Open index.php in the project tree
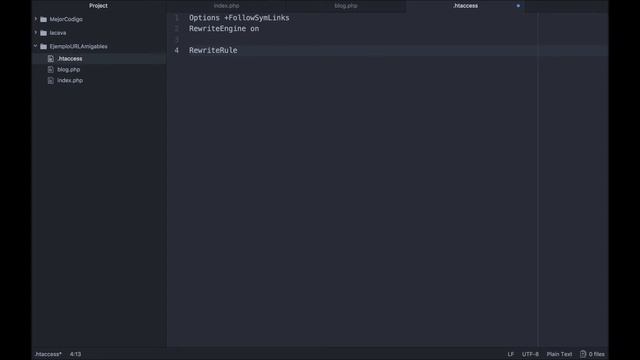Screen dimensions: 640x360 [x=70, y=81]
